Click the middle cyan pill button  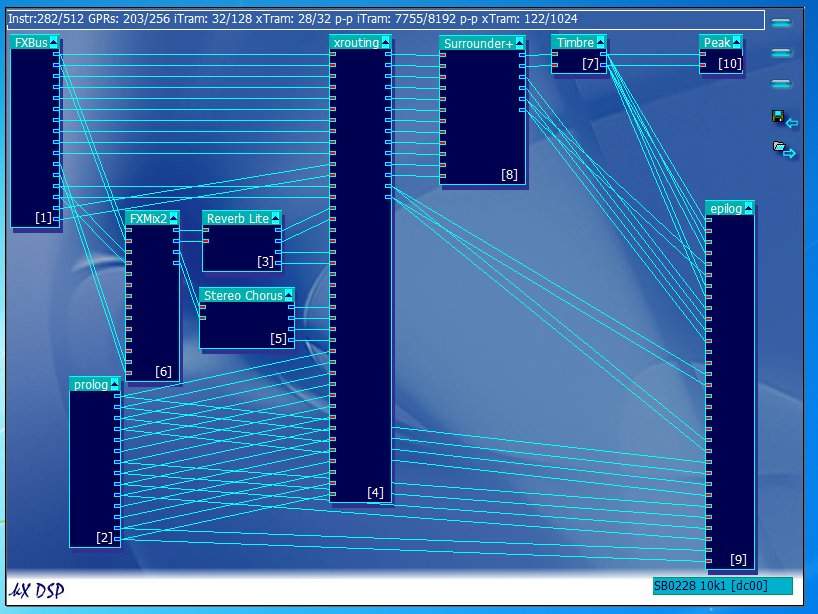781,53
